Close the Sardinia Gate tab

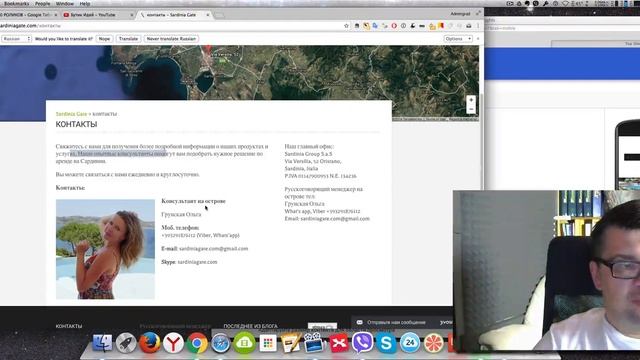[208, 15]
